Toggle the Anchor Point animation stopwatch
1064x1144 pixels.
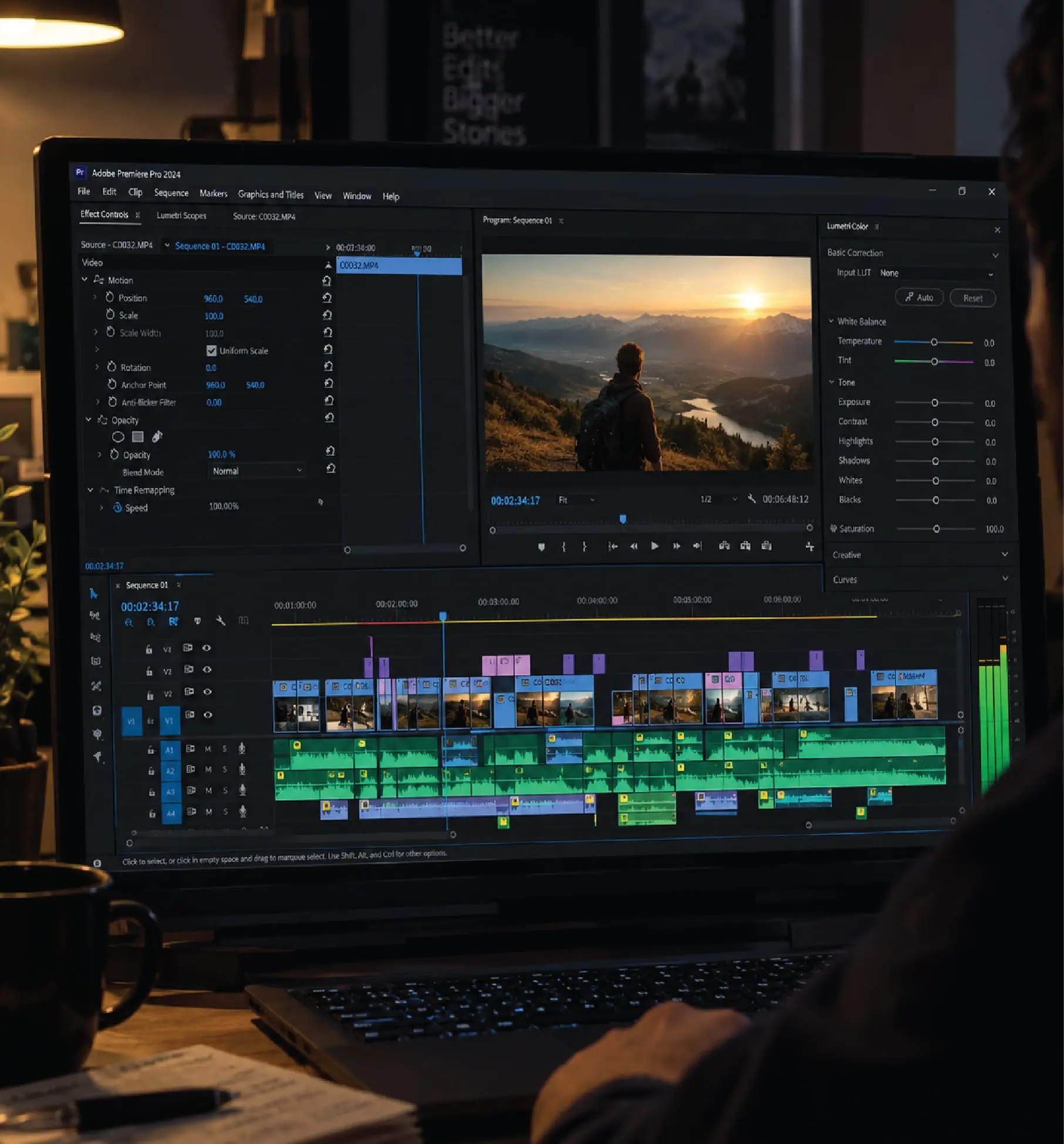[x=112, y=384]
